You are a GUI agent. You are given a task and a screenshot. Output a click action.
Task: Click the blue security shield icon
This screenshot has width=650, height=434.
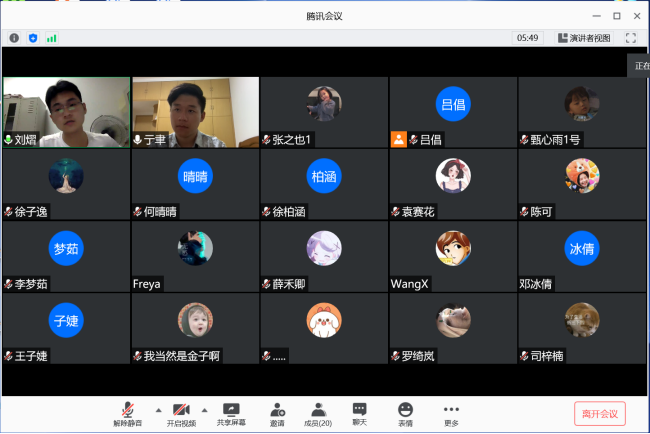33,38
